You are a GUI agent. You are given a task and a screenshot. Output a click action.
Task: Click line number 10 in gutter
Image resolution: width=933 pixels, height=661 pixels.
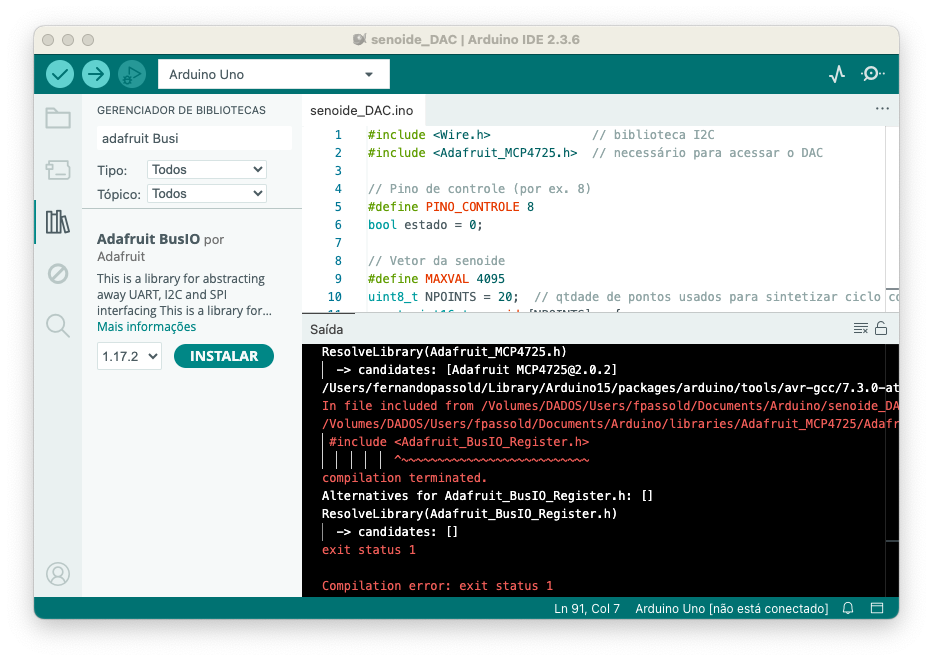[334, 297]
